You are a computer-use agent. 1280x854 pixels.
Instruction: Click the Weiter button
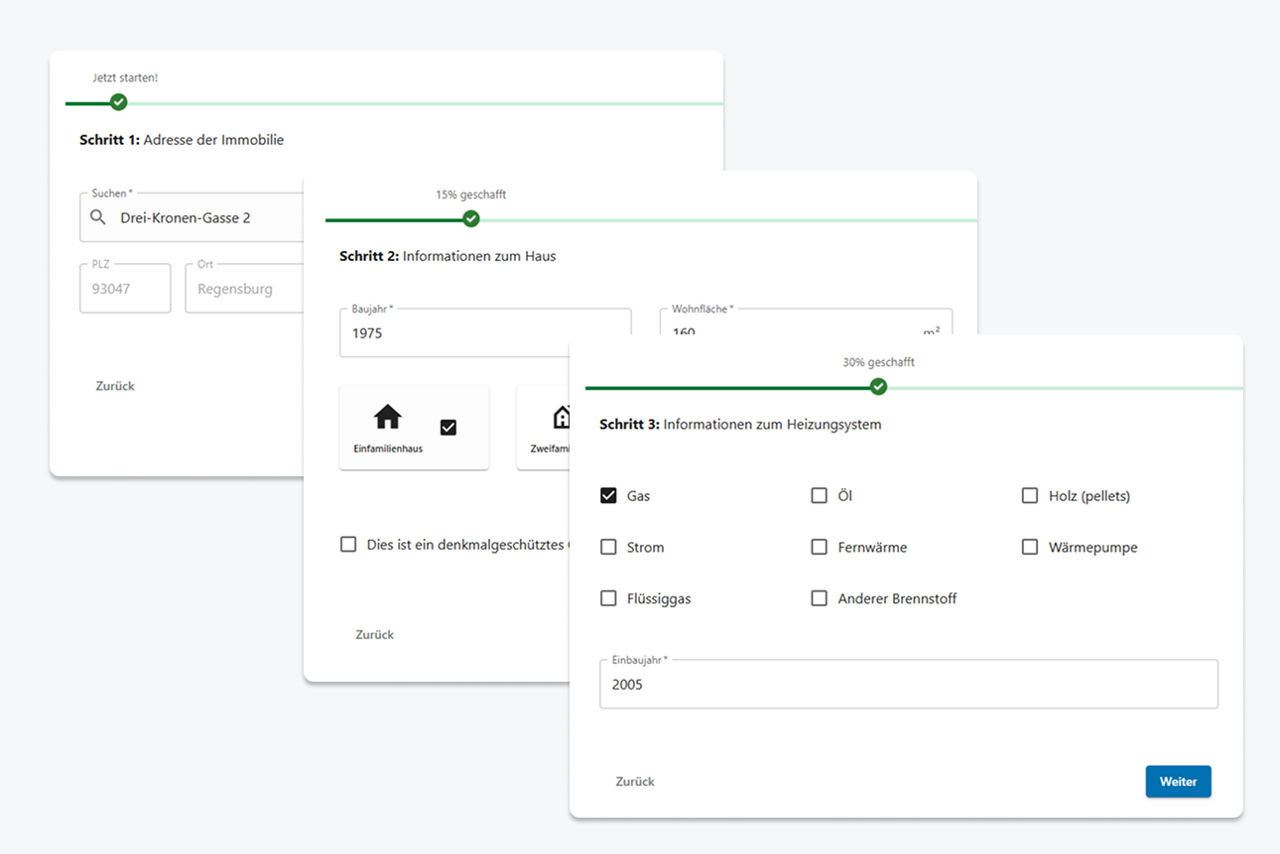pyautogui.click(x=1178, y=781)
